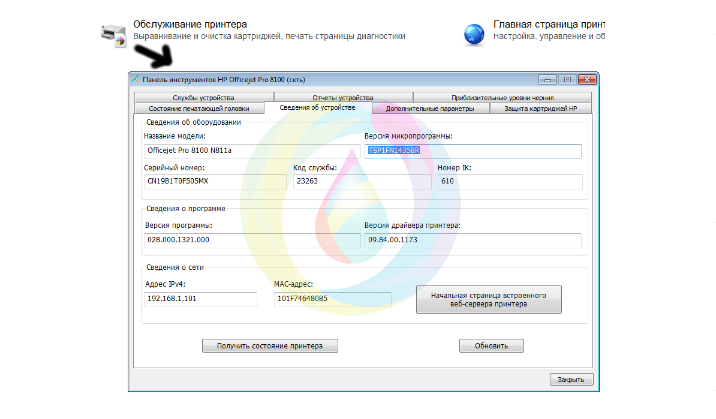This screenshot has height=419, width=716.
Task: Close the toolbox window with red X
Action: click(x=587, y=79)
